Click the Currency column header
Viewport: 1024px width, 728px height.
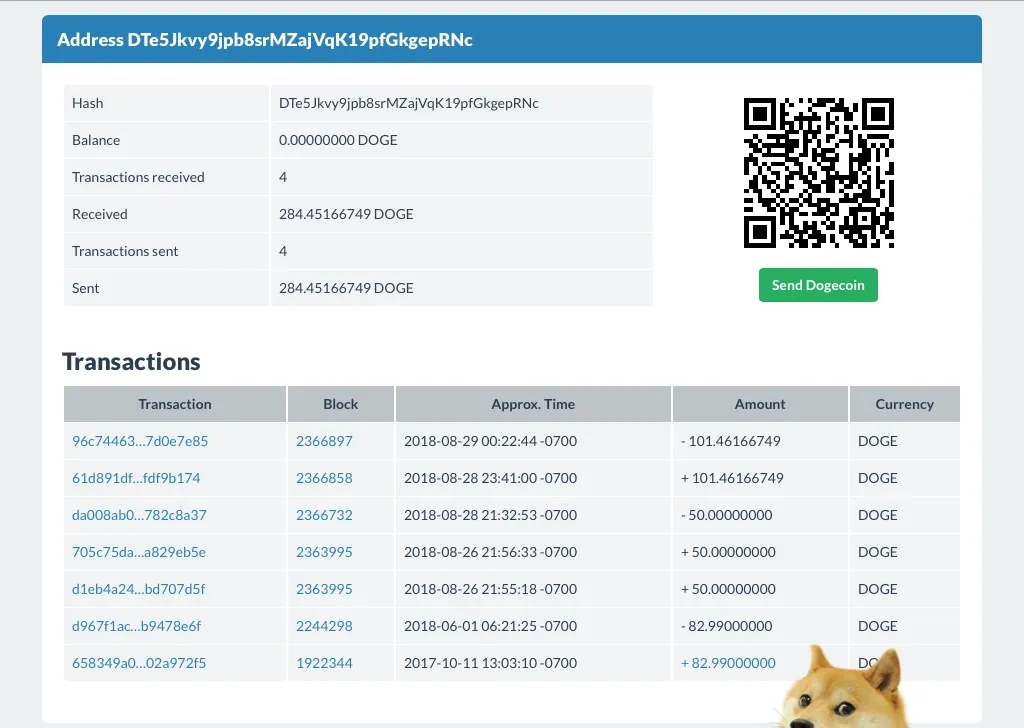coord(904,404)
